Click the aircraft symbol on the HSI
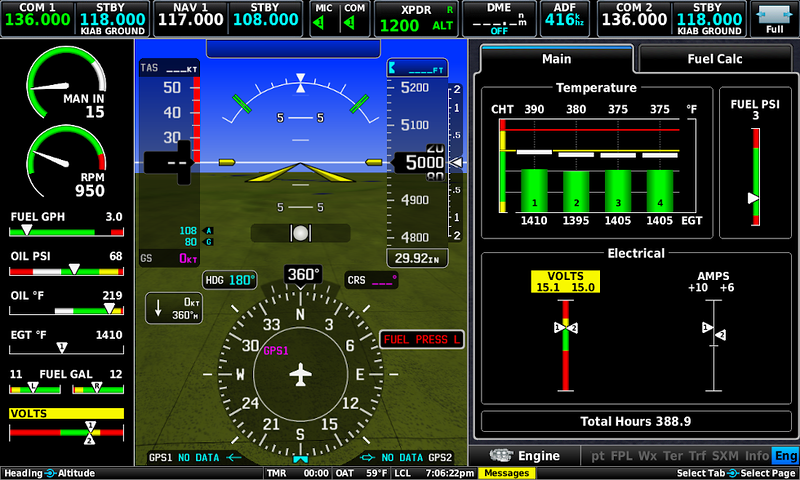Viewport: 800px width, 480px height. point(301,375)
